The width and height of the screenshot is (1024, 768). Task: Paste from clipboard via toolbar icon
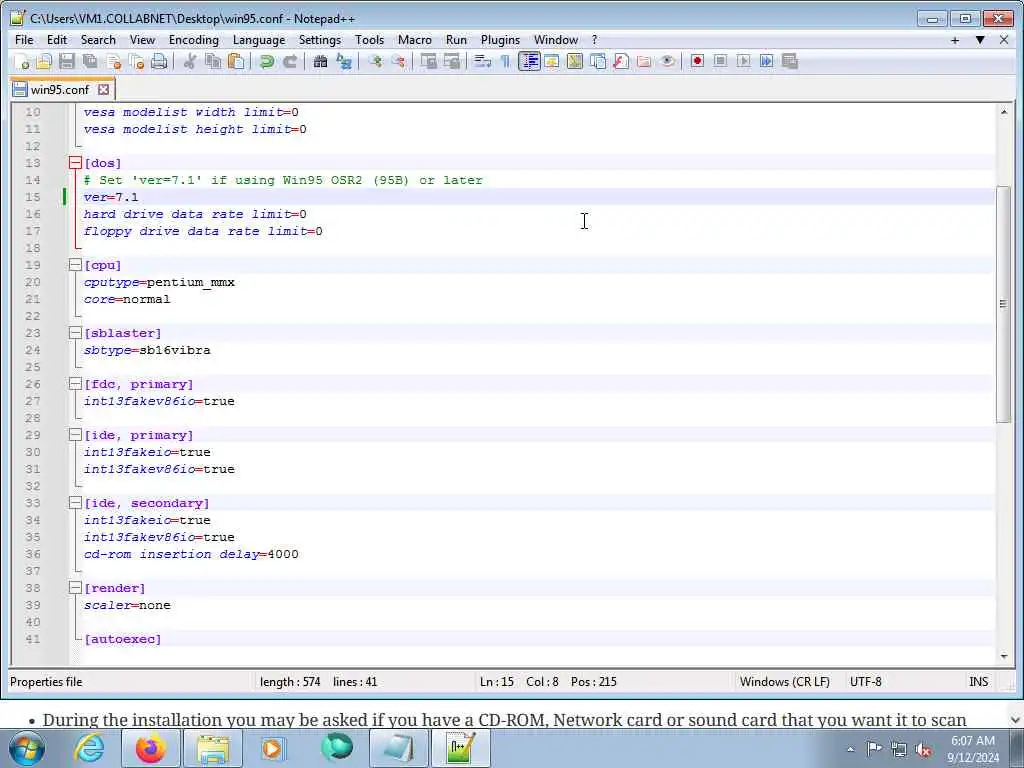pos(236,61)
